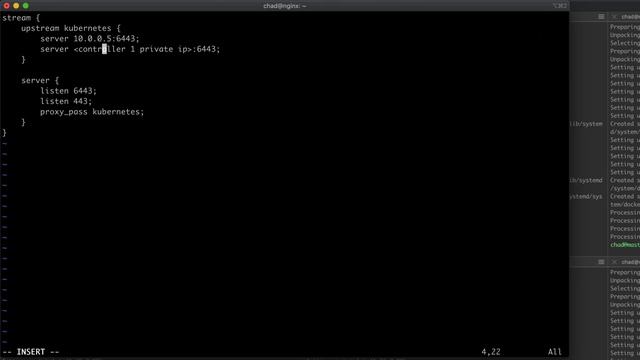Close the upper background pane via X icon
Screen dimensions: 640x360
[614, 17]
